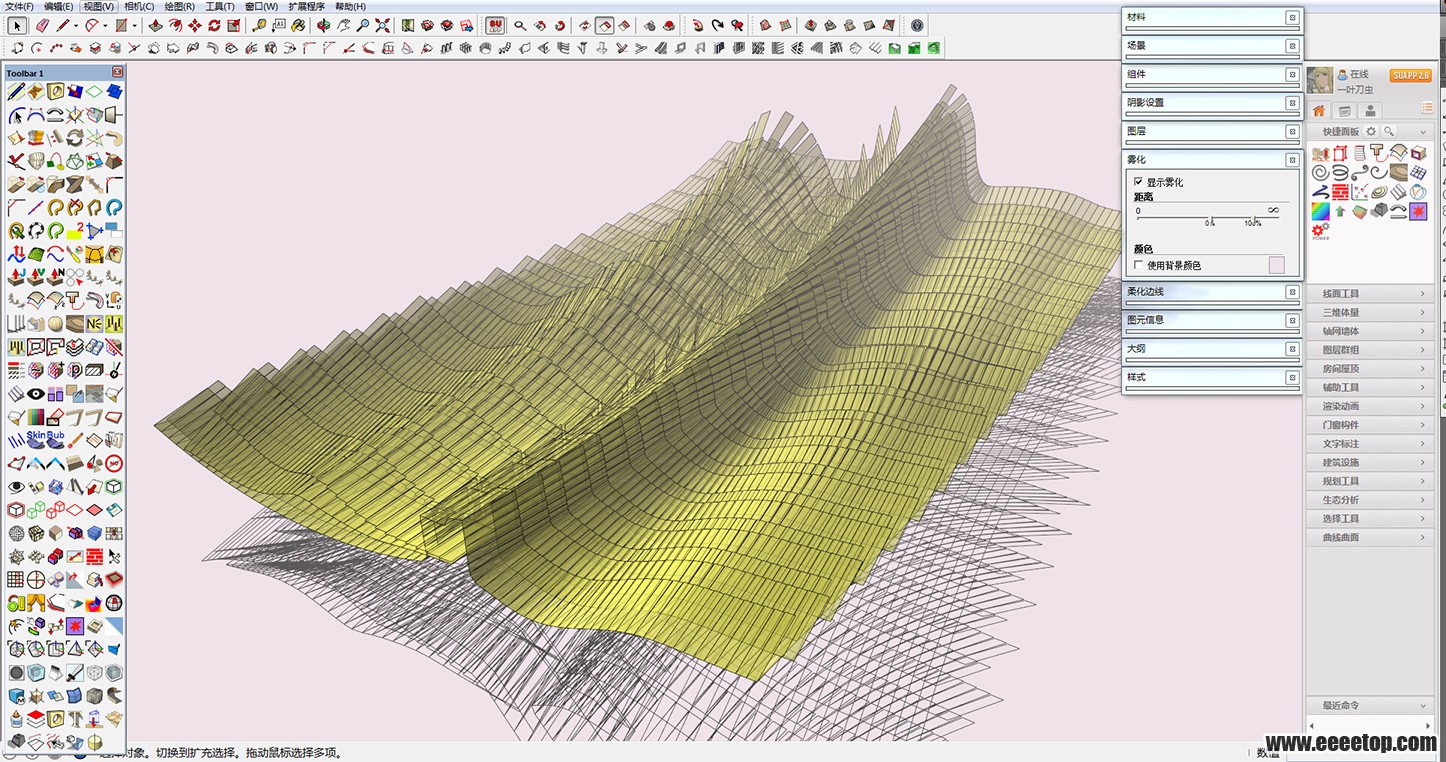Expand the 柔化边线 tray panel
1446x762 pixels.
click(1212, 291)
